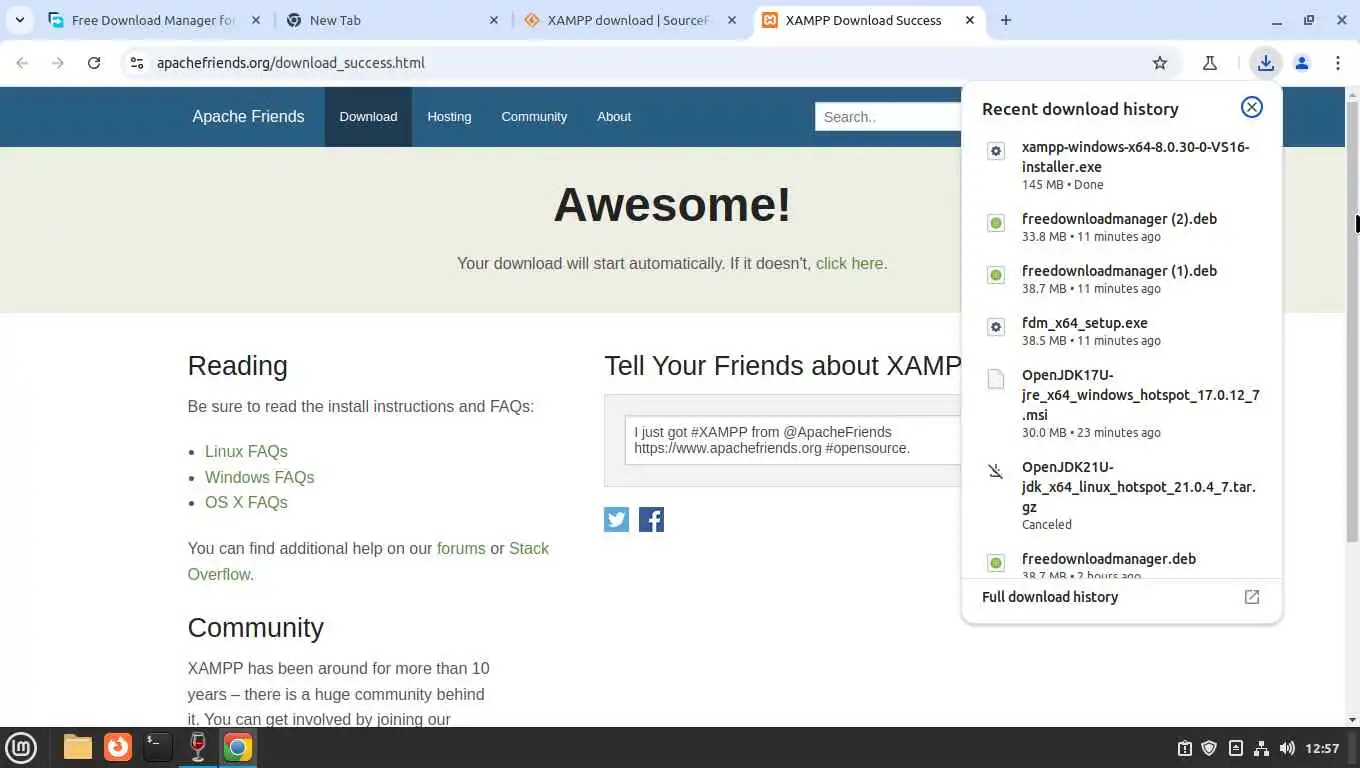The height and width of the screenshot is (768, 1360).
Task: Switch to XAMPP download SourceForge tab
Action: [630, 20]
